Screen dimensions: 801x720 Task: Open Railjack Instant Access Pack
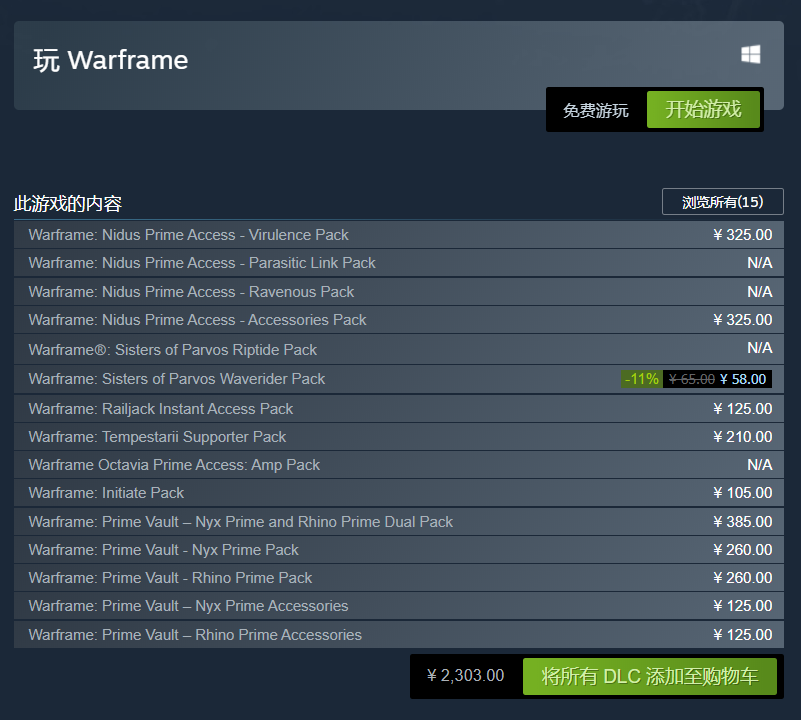pos(398,408)
